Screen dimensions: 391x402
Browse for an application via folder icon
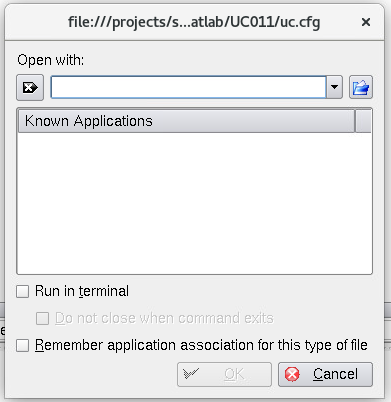tap(361, 88)
